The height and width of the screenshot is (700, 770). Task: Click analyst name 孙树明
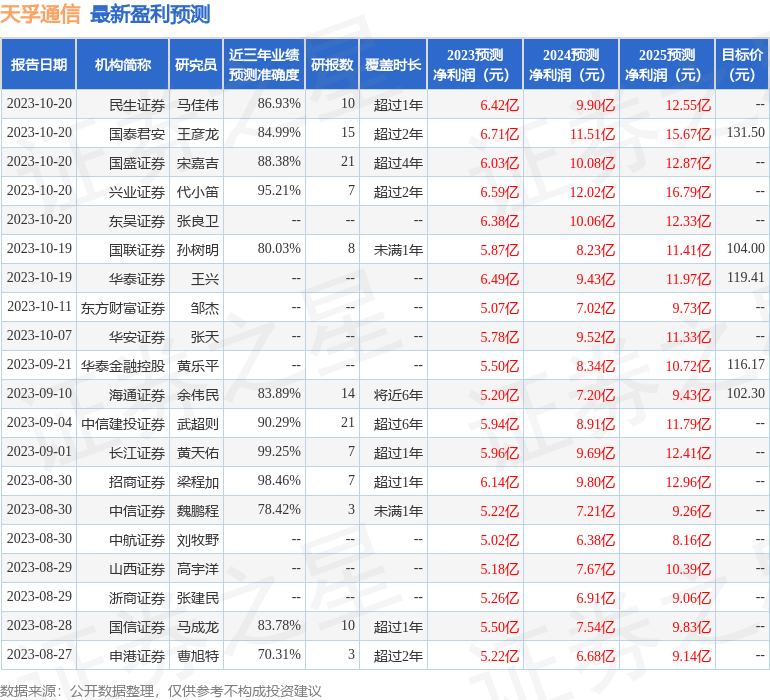click(197, 250)
